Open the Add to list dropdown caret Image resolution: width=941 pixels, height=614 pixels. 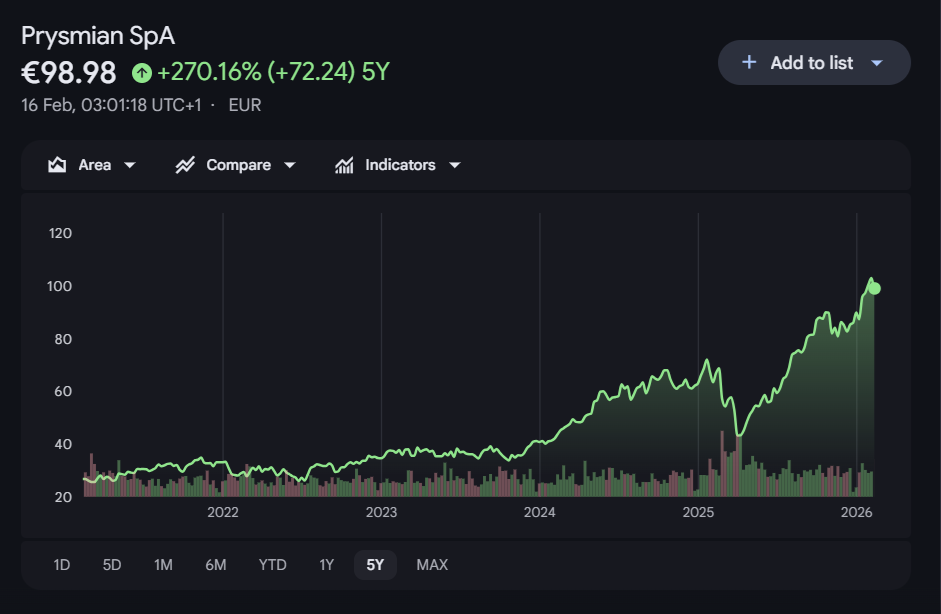(x=877, y=63)
